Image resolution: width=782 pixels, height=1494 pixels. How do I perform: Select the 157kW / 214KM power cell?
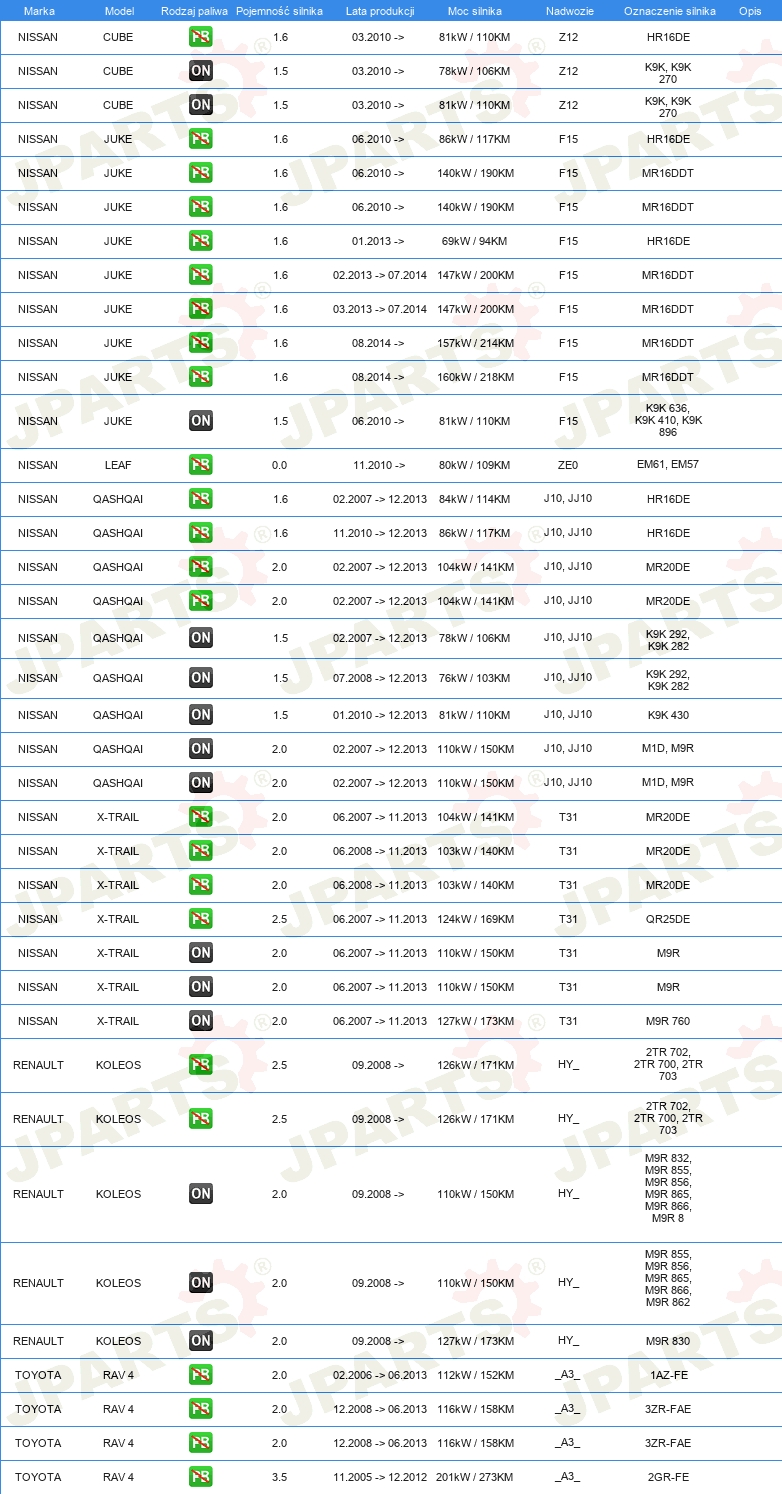click(x=475, y=343)
